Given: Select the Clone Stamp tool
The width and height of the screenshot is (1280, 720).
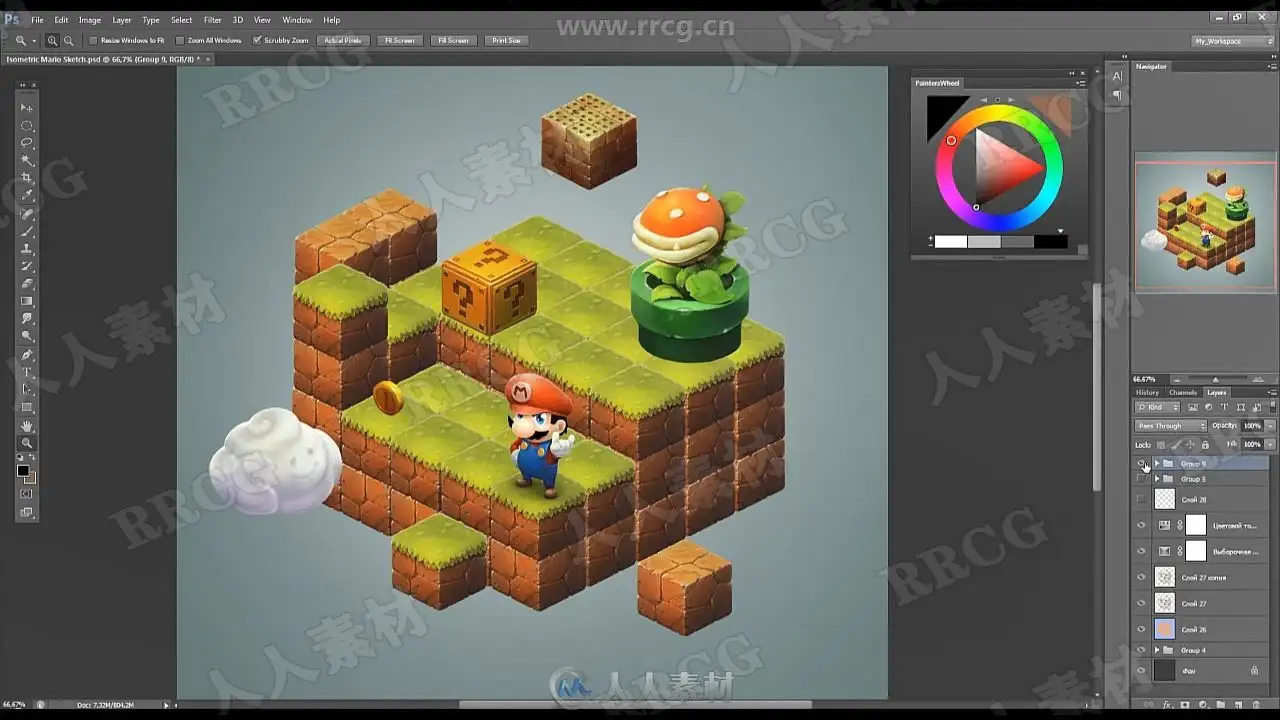Looking at the screenshot, I should (x=27, y=249).
